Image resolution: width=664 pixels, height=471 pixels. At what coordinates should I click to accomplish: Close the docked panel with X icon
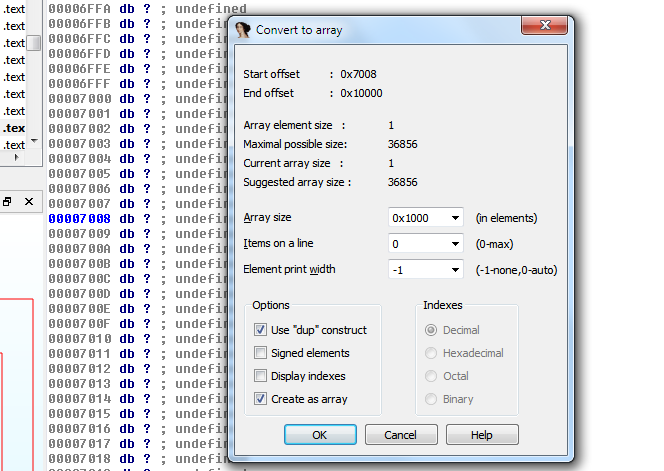(x=27, y=201)
